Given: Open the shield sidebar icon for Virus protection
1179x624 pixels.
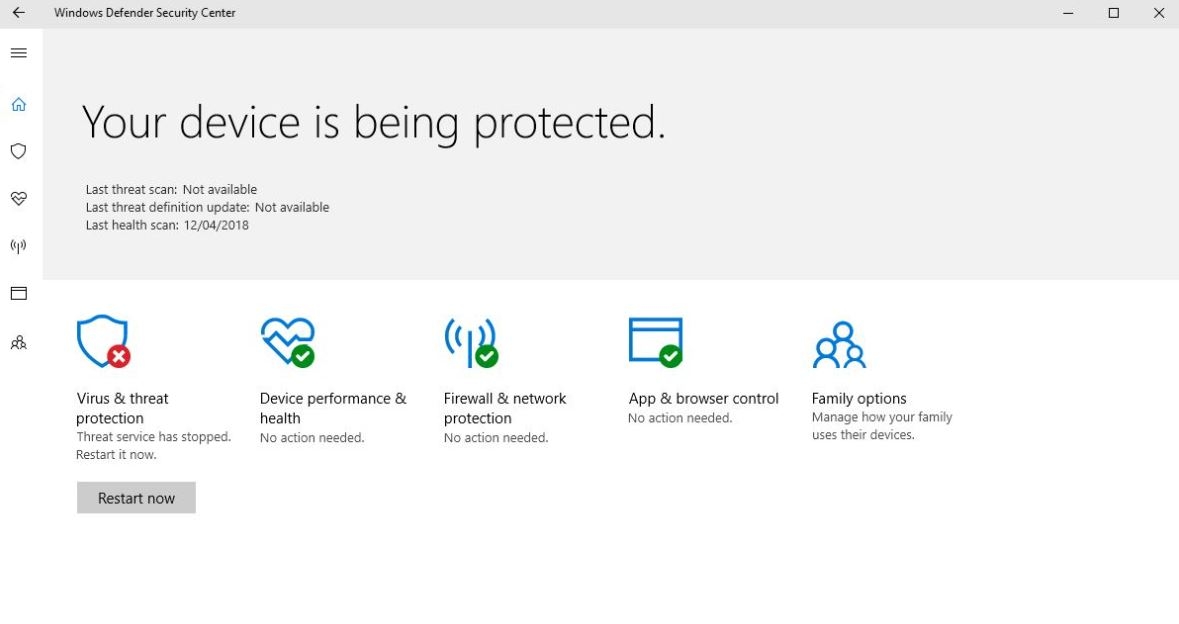Looking at the screenshot, I should tap(18, 151).
